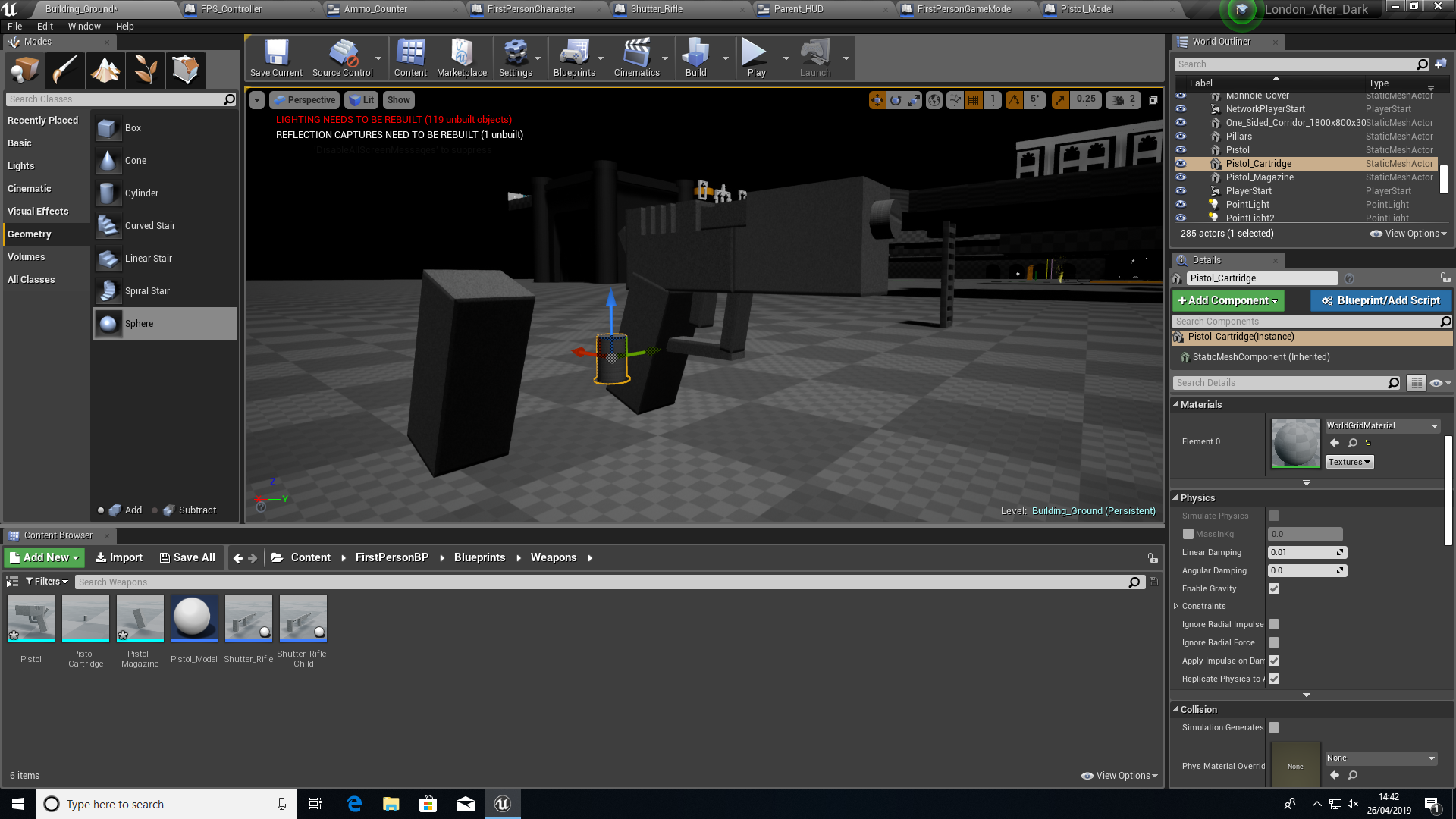Image resolution: width=1456 pixels, height=819 pixels.
Task: Select the Subtract radio button
Action: (x=155, y=510)
